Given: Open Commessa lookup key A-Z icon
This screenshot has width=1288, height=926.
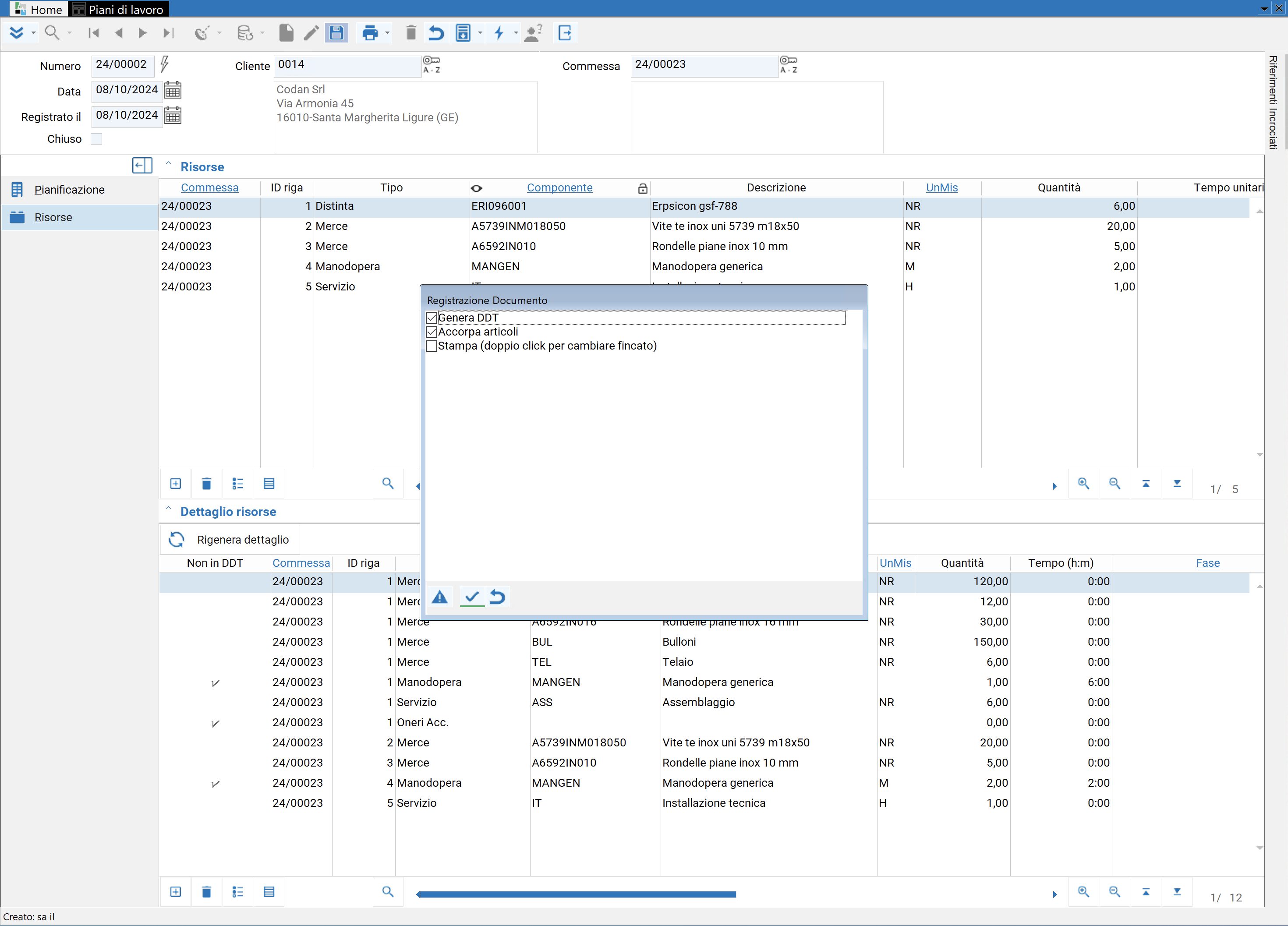Looking at the screenshot, I should [788, 65].
